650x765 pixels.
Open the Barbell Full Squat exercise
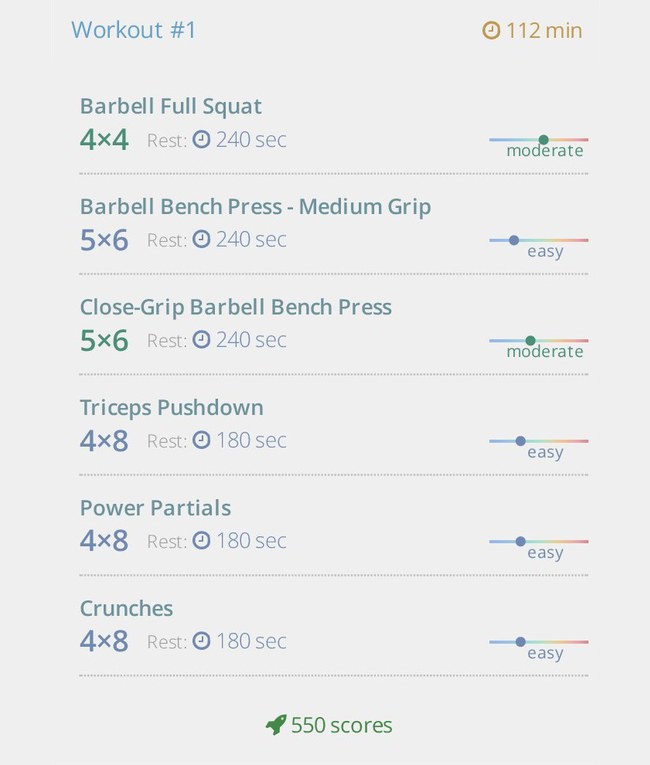point(171,107)
